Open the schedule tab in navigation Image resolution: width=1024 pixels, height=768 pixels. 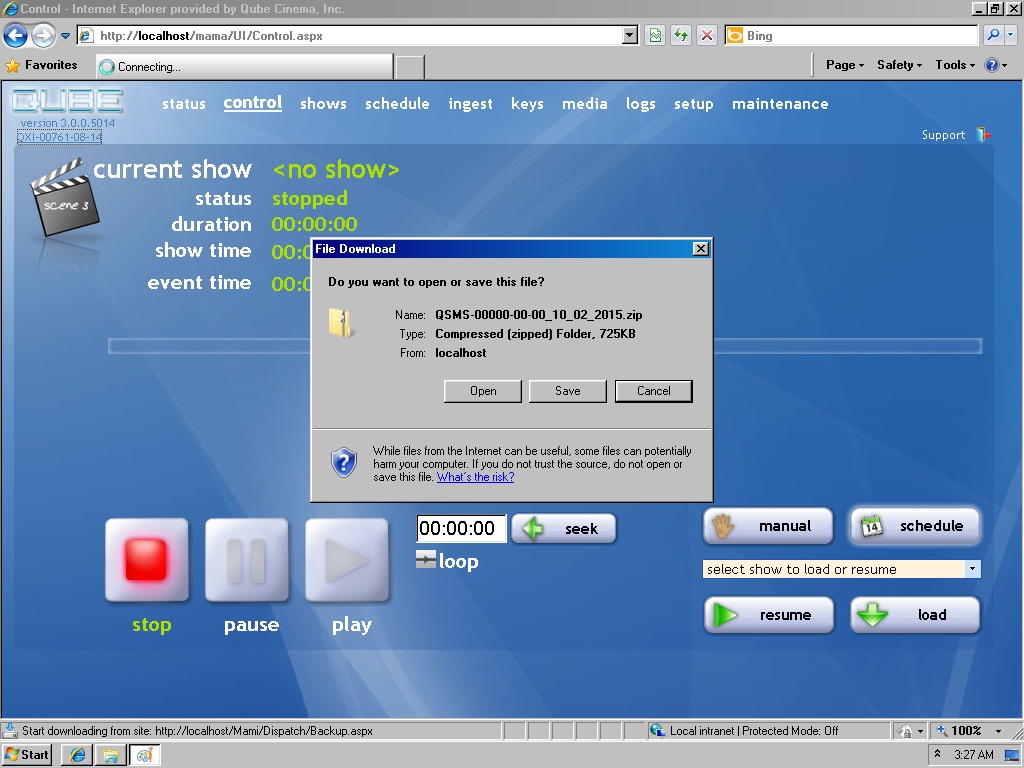pos(397,104)
